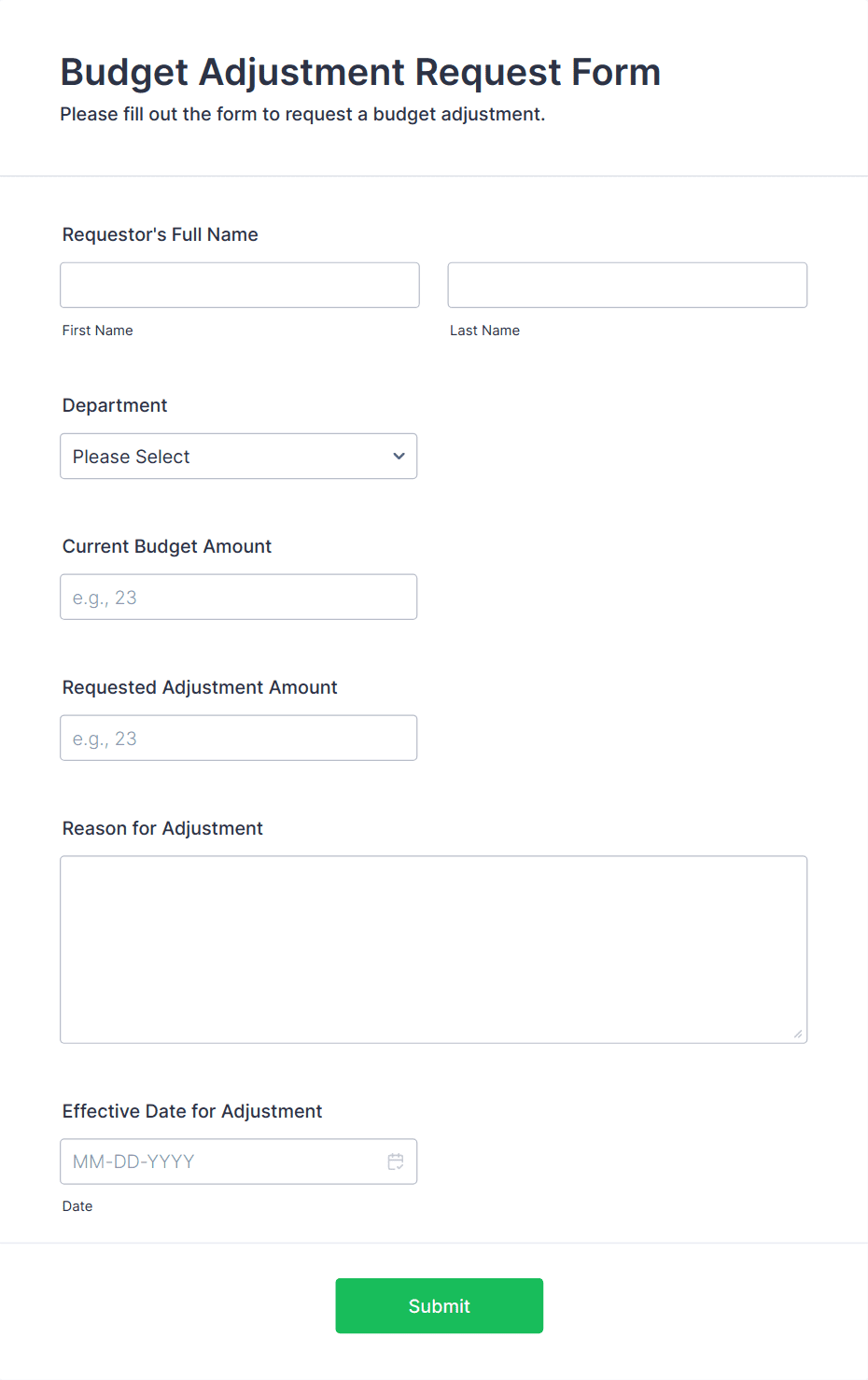Click the dropdown chevron on Department select

click(398, 457)
